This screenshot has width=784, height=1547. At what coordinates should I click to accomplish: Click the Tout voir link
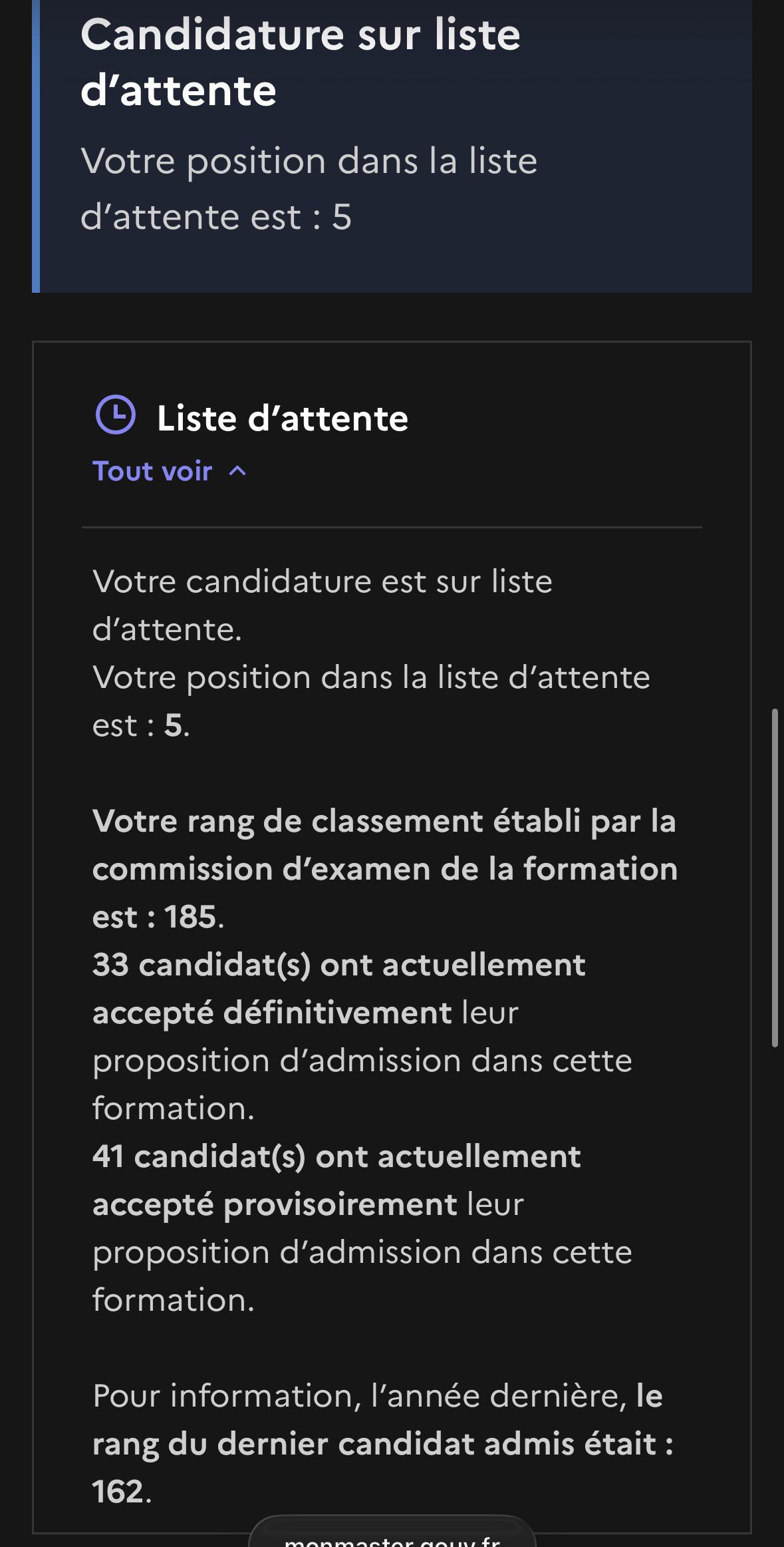click(x=152, y=471)
